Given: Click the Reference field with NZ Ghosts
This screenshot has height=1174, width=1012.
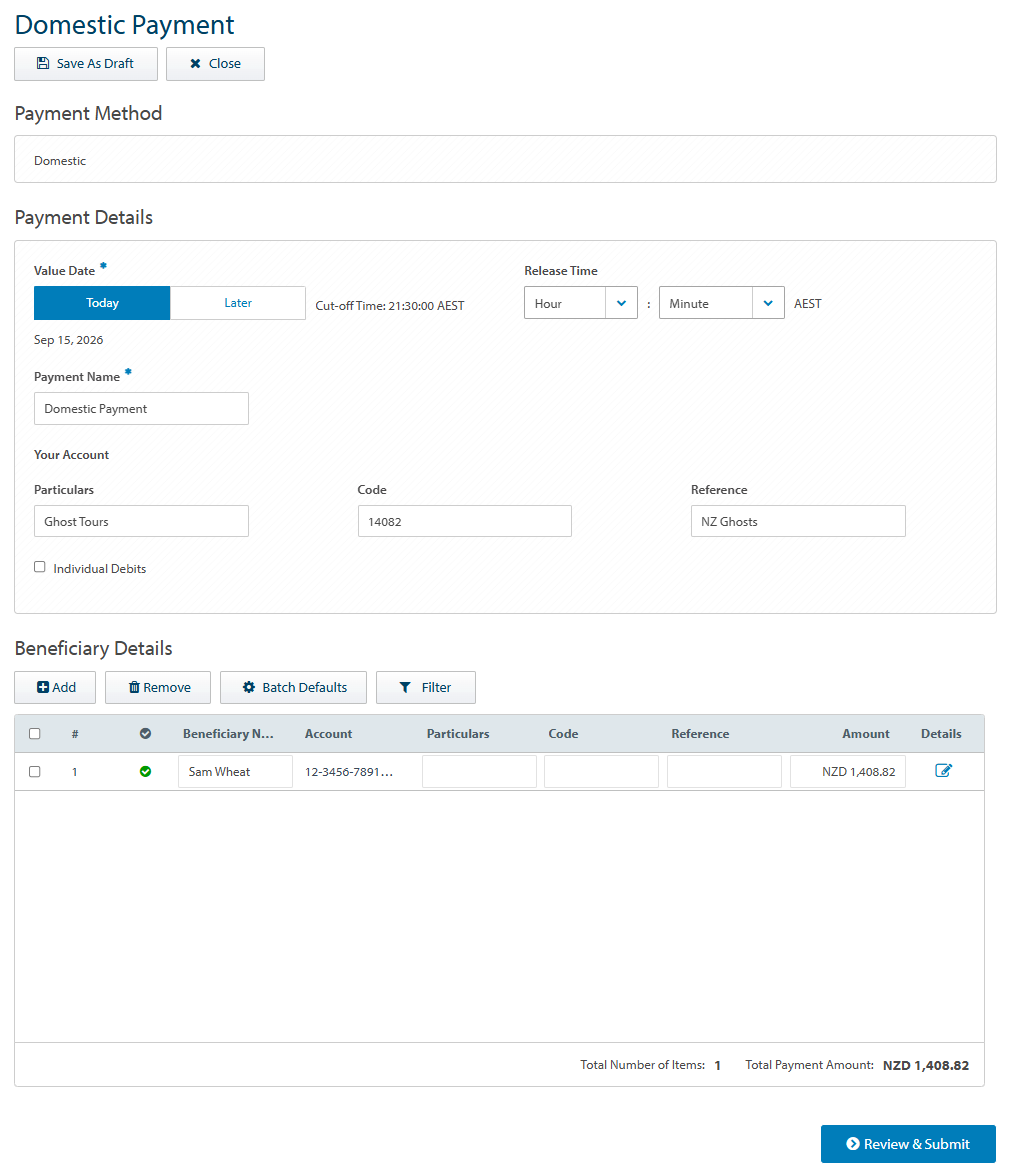Looking at the screenshot, I should click(x=798, y=521).
